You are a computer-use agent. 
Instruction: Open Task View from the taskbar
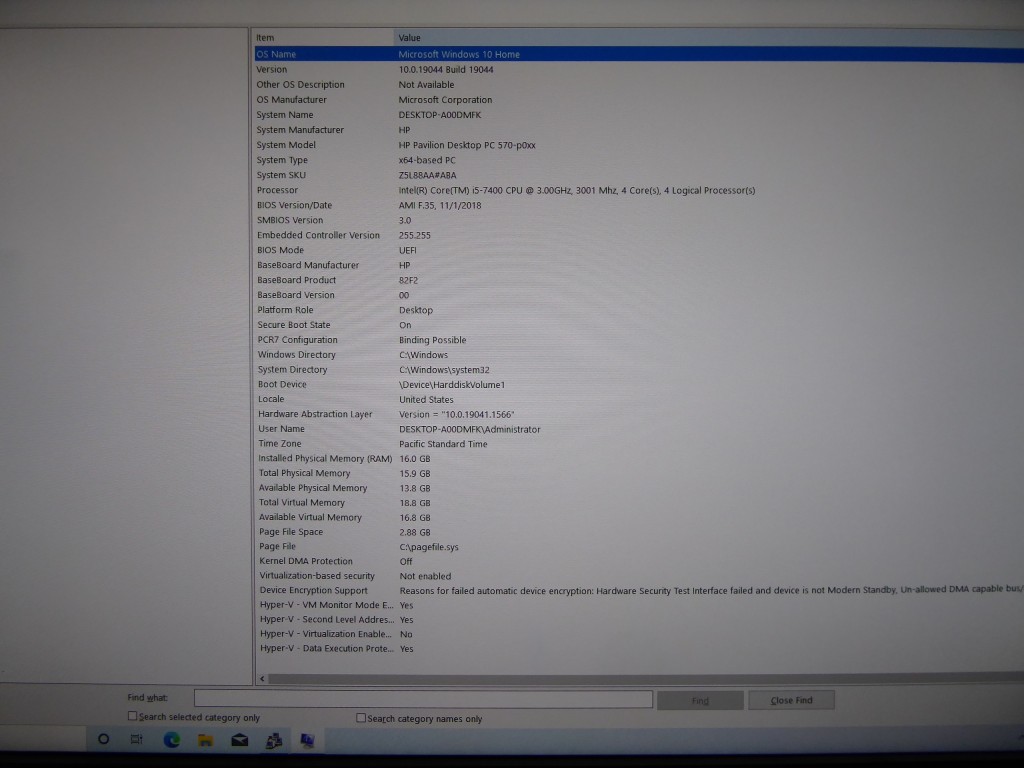(x=136, y=739)
